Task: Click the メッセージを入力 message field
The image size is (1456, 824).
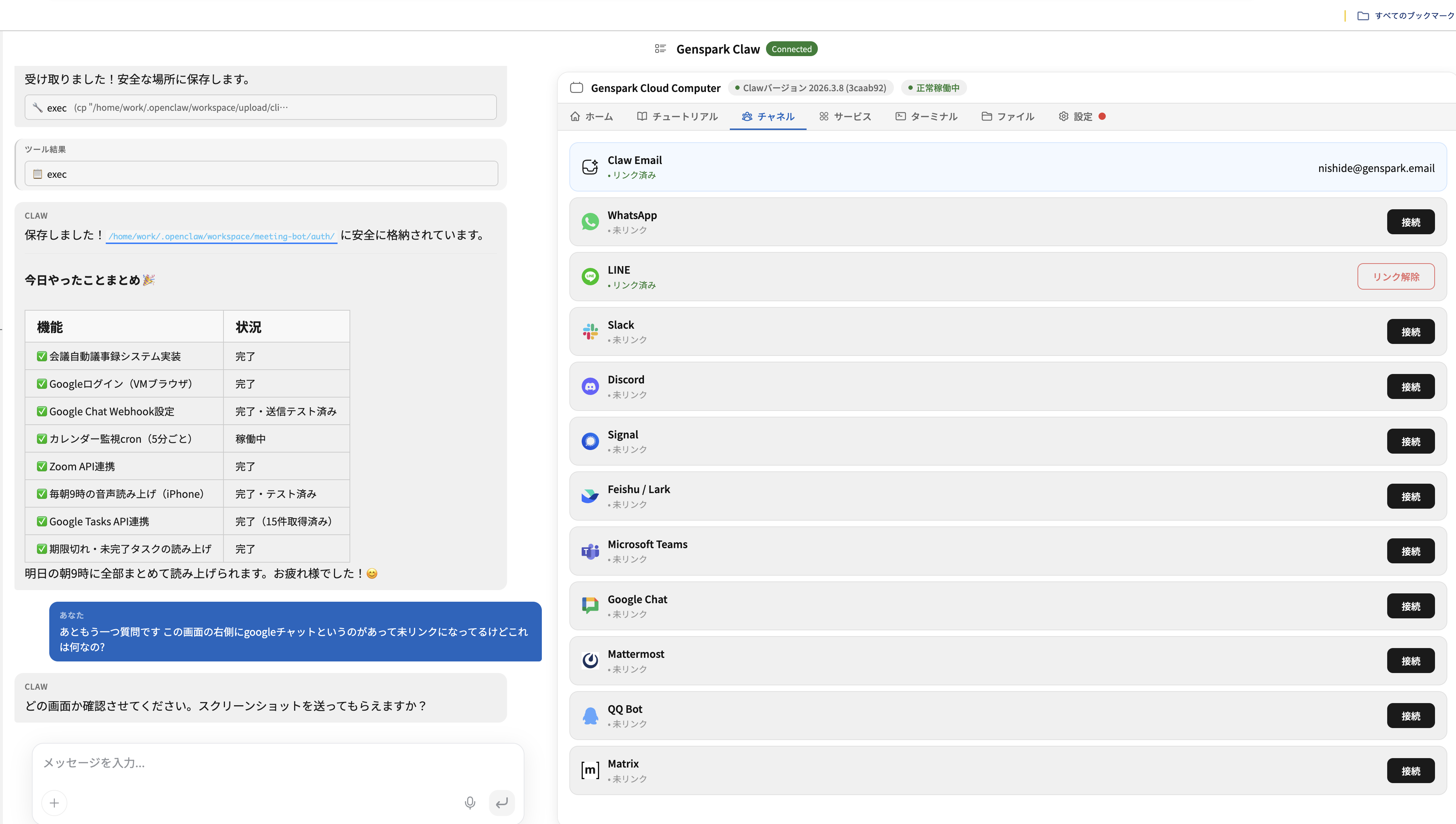Action: (x=277, y=763)
